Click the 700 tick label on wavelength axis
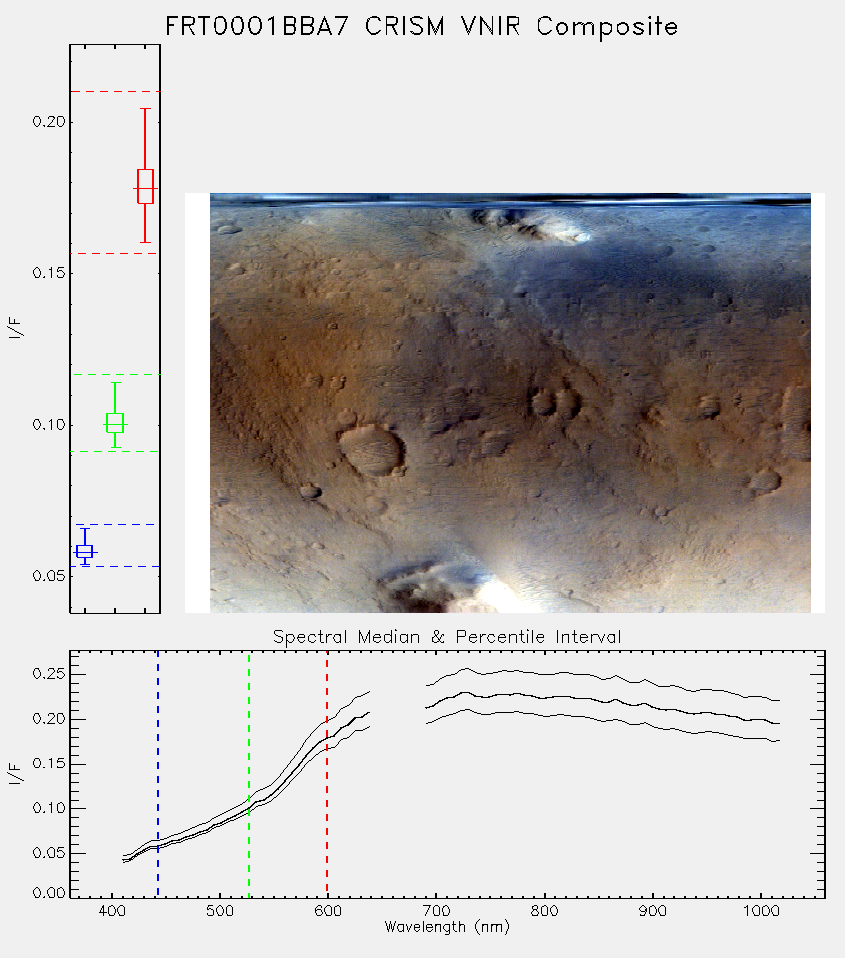 point(436,911)
